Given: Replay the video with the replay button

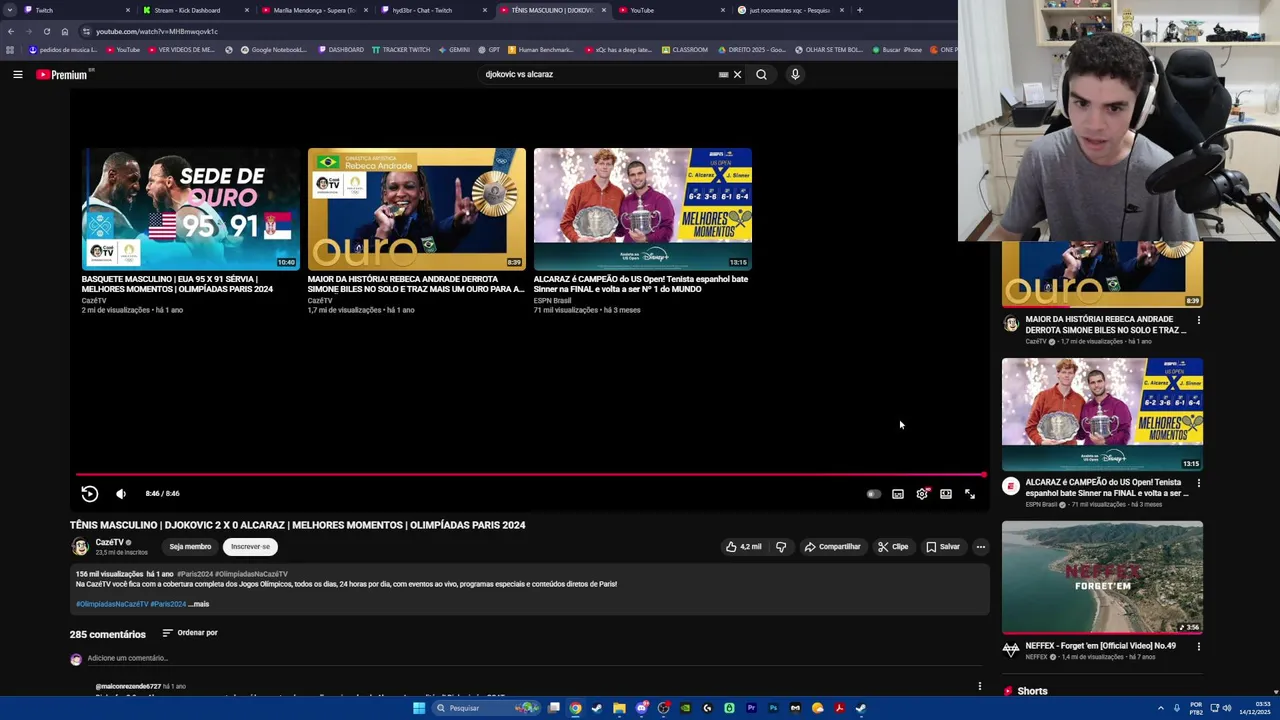Looking at the screenshot, I should pyautogui.click(x=89, y=493).
